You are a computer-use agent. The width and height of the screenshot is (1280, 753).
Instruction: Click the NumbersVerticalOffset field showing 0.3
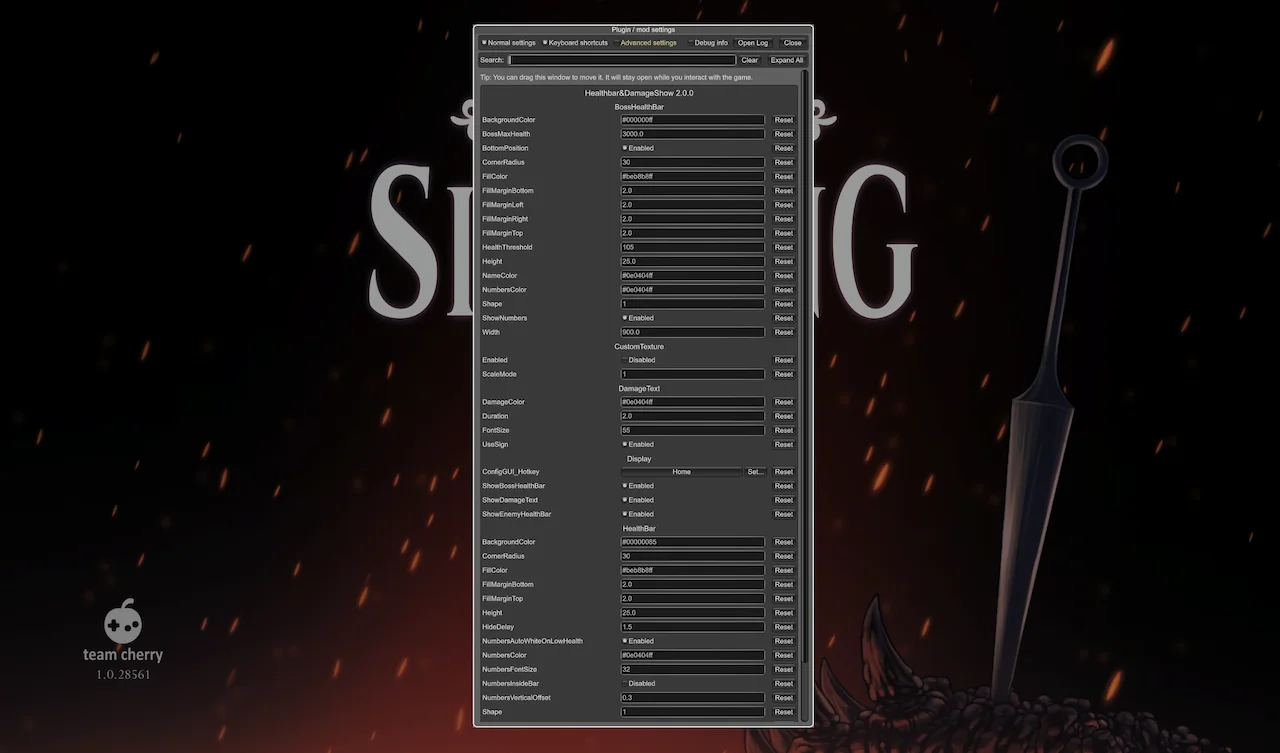(693, 698)
